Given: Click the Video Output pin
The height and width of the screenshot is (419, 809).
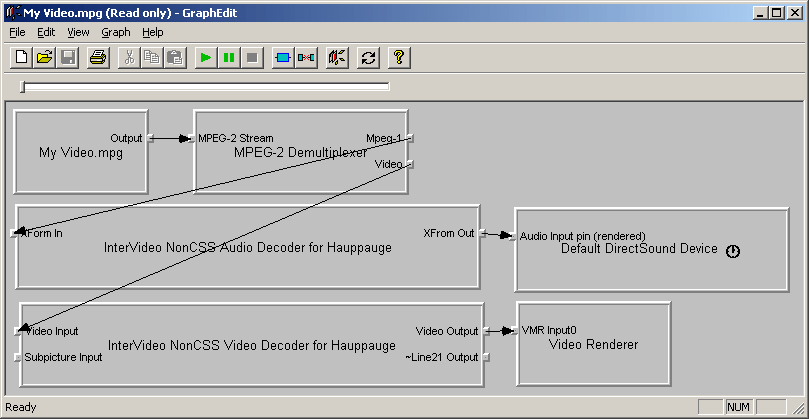Looking at the screenshot, I should pyautogui.click(x=486, y=331).
